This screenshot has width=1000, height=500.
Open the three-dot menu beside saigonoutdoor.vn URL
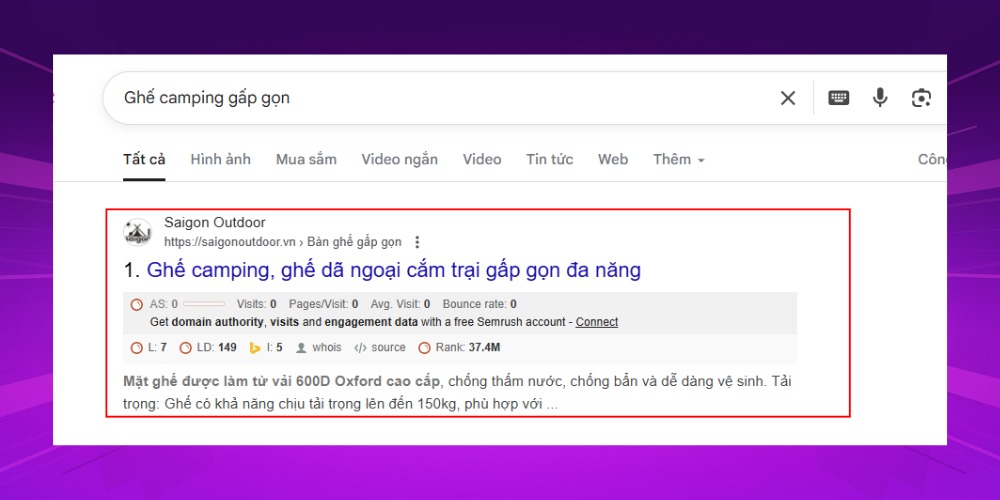pyautogui.click(x=417, y=242)
